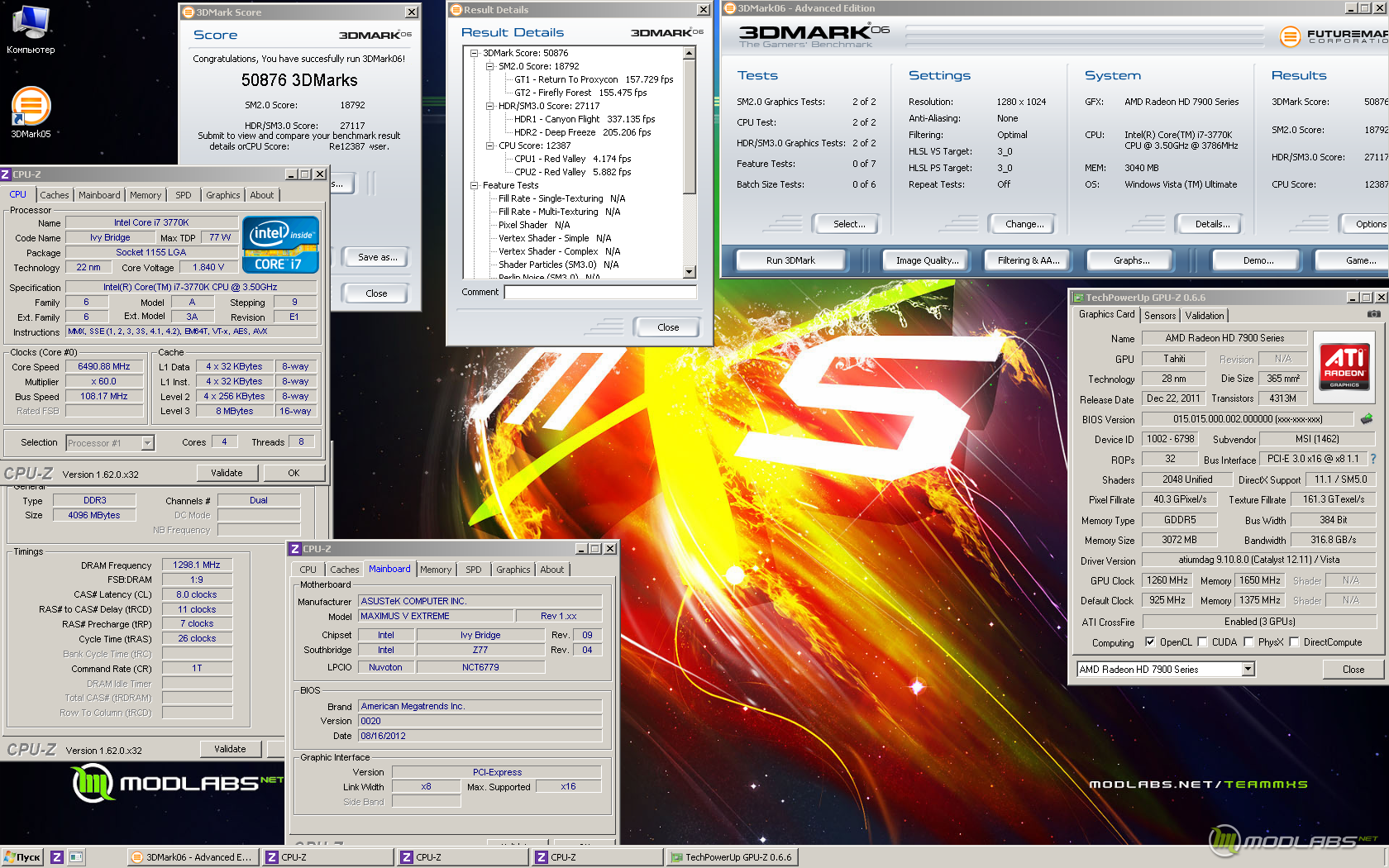Toggle the PhysX checkbox in GPU-Z
The image size is (1389, 868).
[x=1249, y=642]
